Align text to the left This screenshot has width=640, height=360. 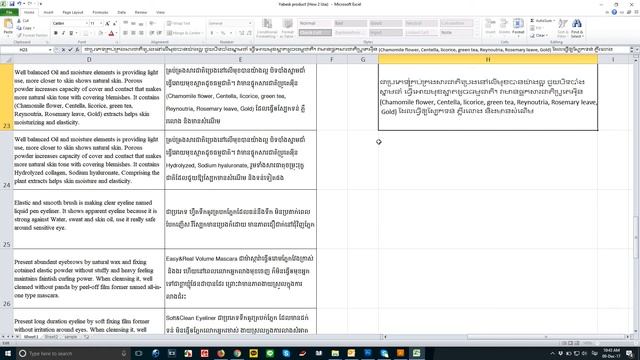pos(126,33)
